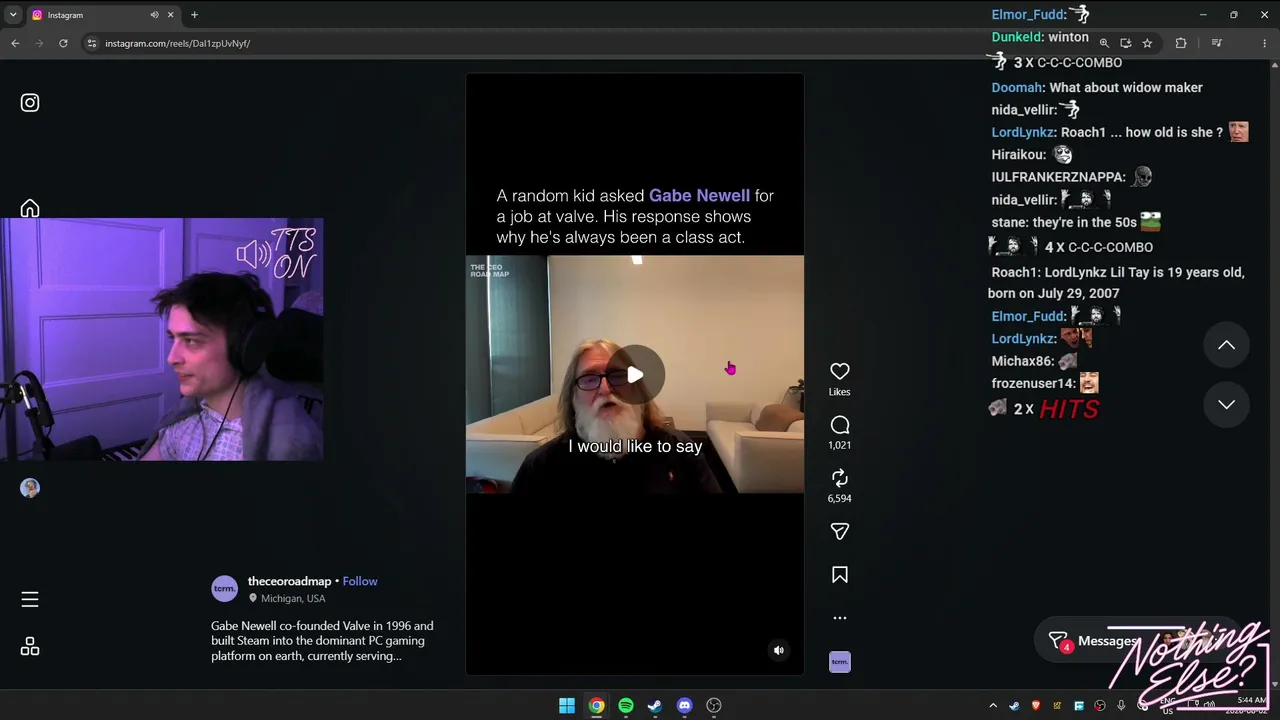Screen dimensions: 1280x720
Task: Bookmark this tab with the star
Action: [1148, 43]
